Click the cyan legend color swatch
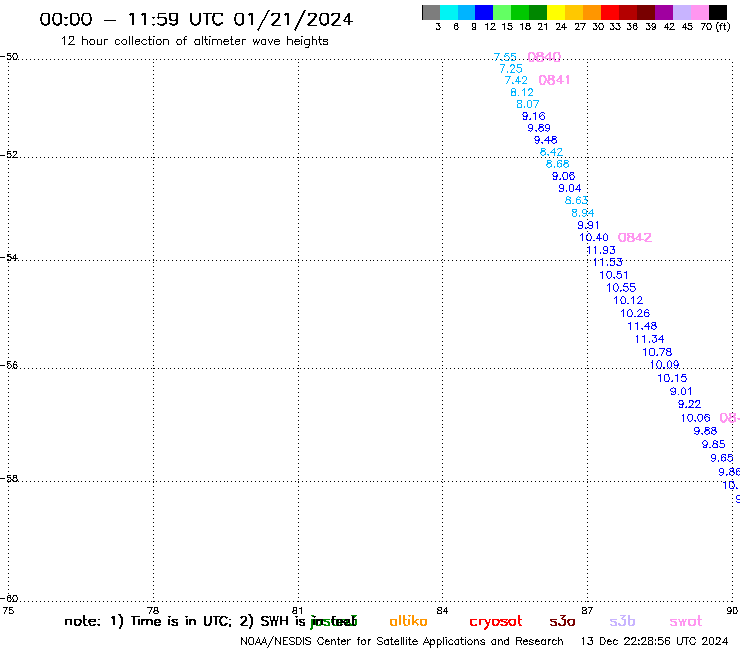Image resolution: width=740 pixels, height=650 pixels. [x=449, y=12]
